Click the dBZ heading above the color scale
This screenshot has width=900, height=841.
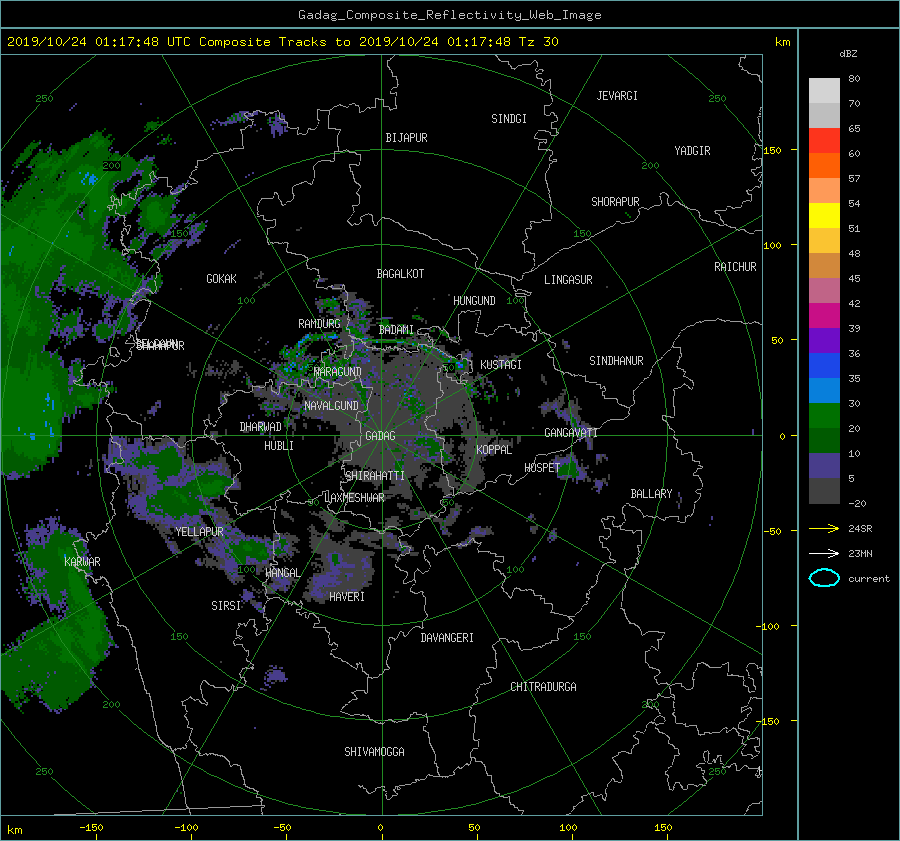tap(848, 53)
